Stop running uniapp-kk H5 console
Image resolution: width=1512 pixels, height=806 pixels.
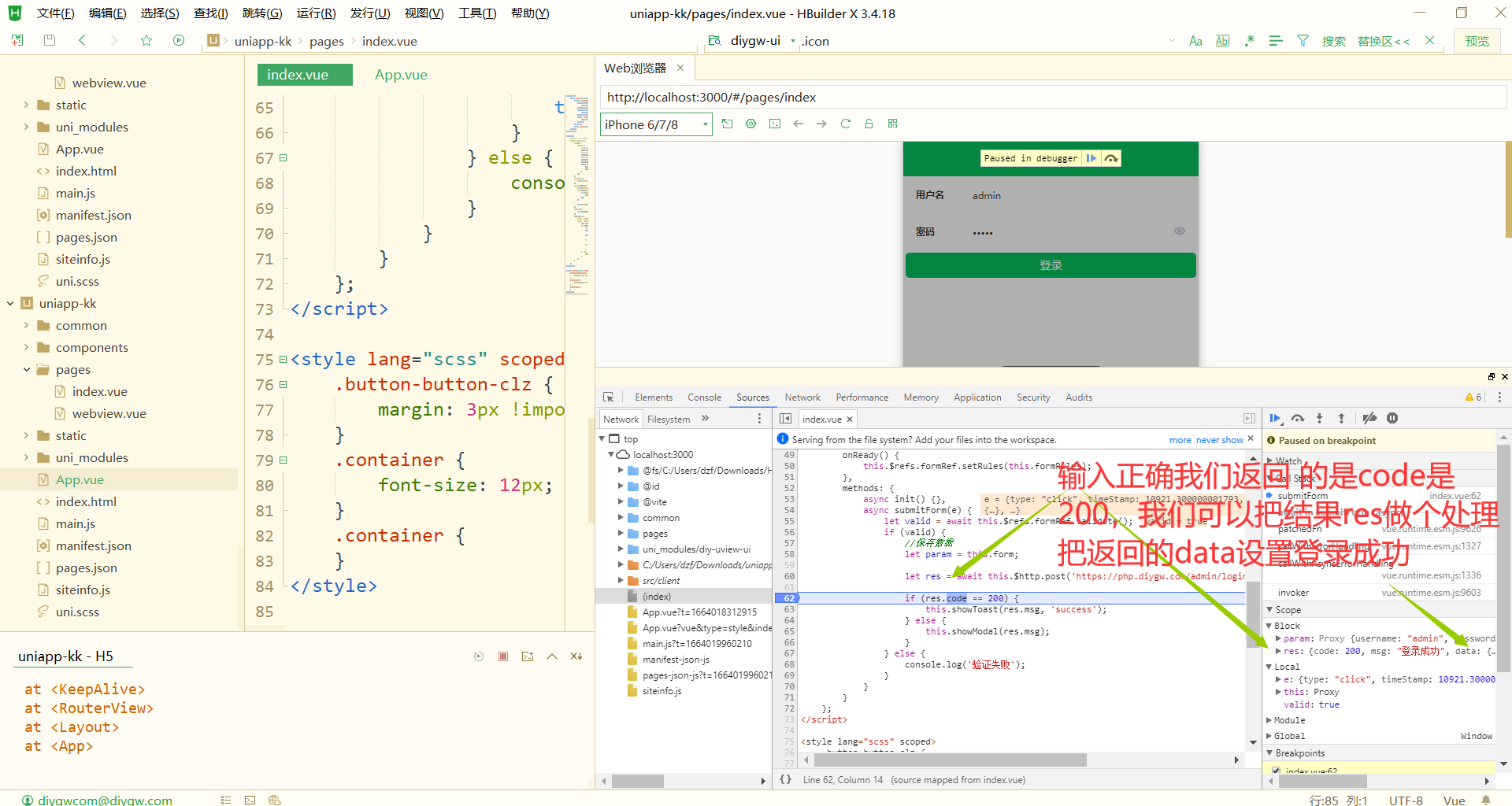click(503, 656)
